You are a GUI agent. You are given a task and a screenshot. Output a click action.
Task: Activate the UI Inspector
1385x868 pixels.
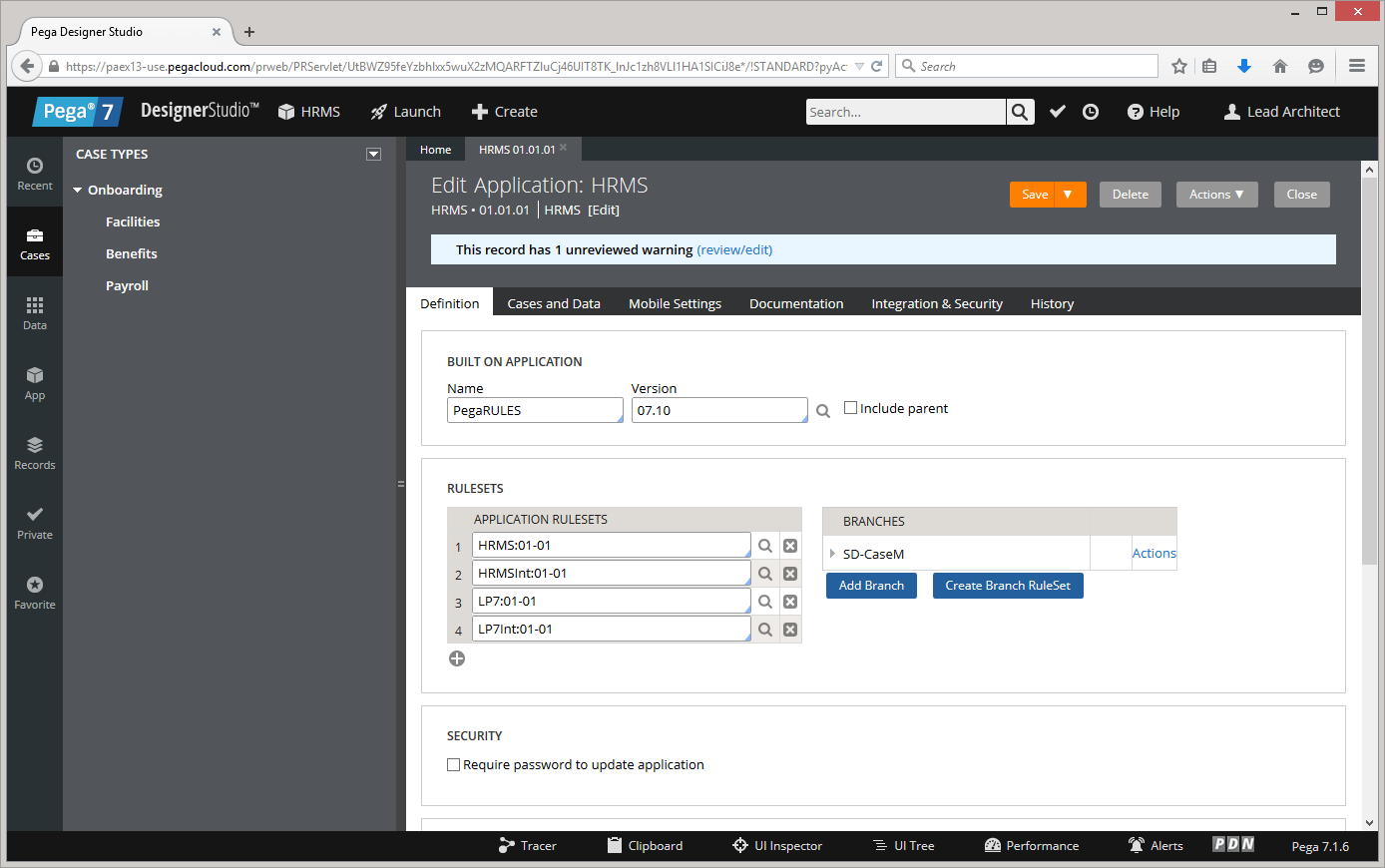777,845
